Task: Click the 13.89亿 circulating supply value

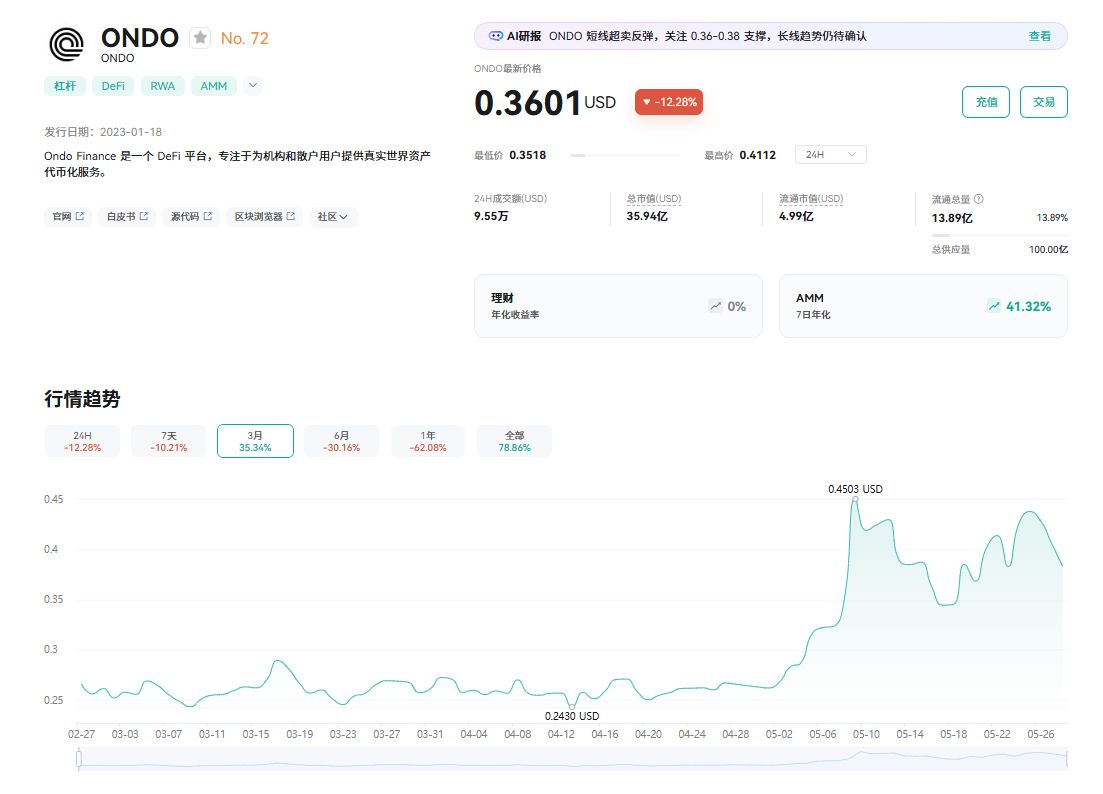Action: click(x=952, y=218)
